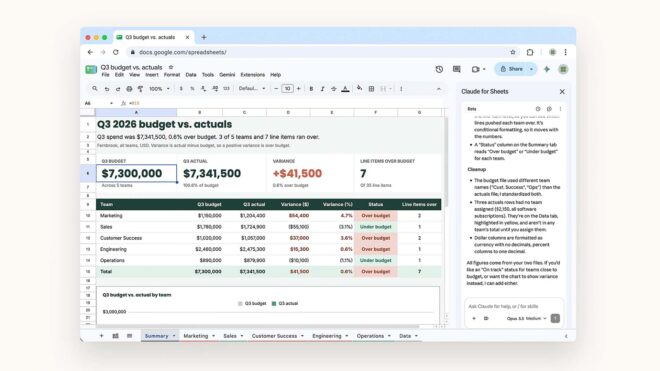Redo the last action
Viewport: 660px width, 371px height.
(x=118, y=89)
